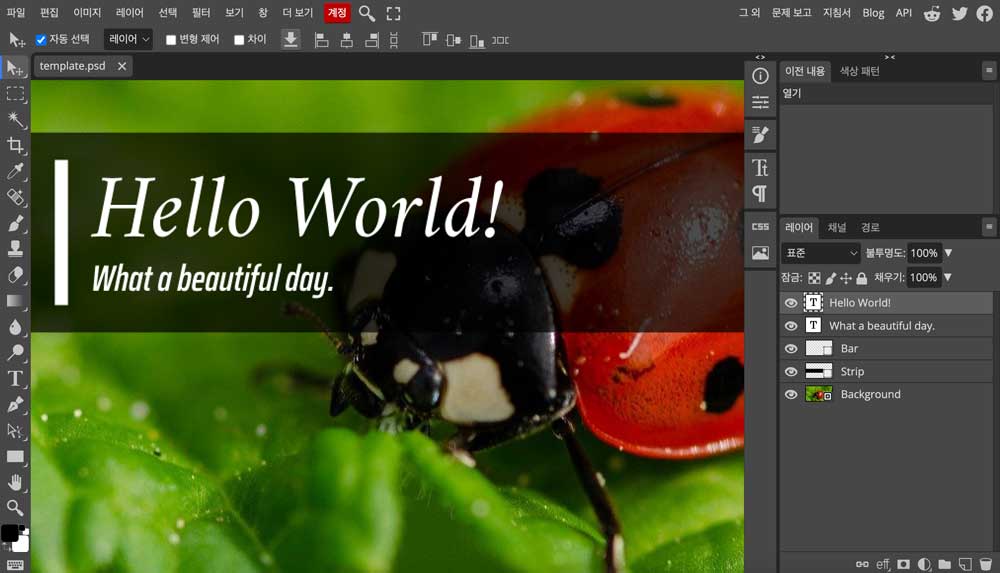Expand the 불투명도 opacity arrow
This screenshot has height=573, width=1000.
pos(948,253)
